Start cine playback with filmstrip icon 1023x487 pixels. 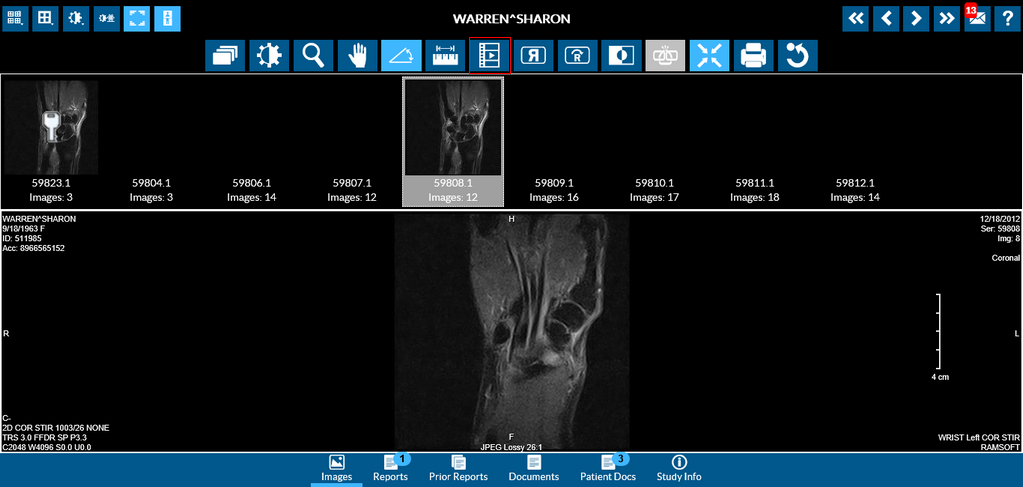click(489, 56)
